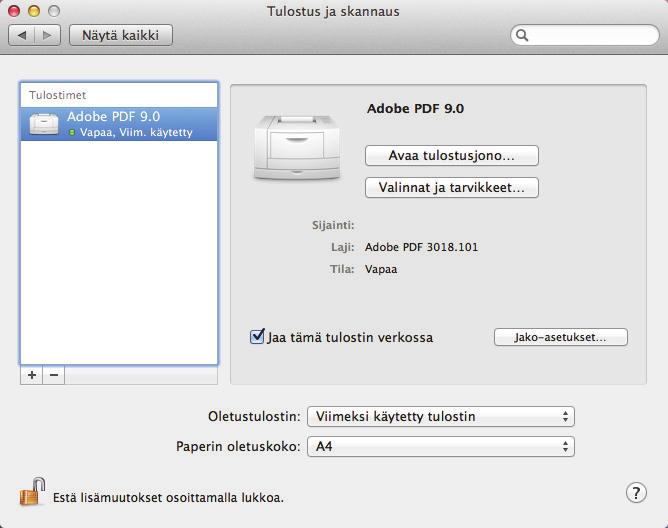Image resolution: width=668 pixels, height=528 pixels.
Task: Click the Tulostus ja skannaus window title
Action: pos(333,12)
